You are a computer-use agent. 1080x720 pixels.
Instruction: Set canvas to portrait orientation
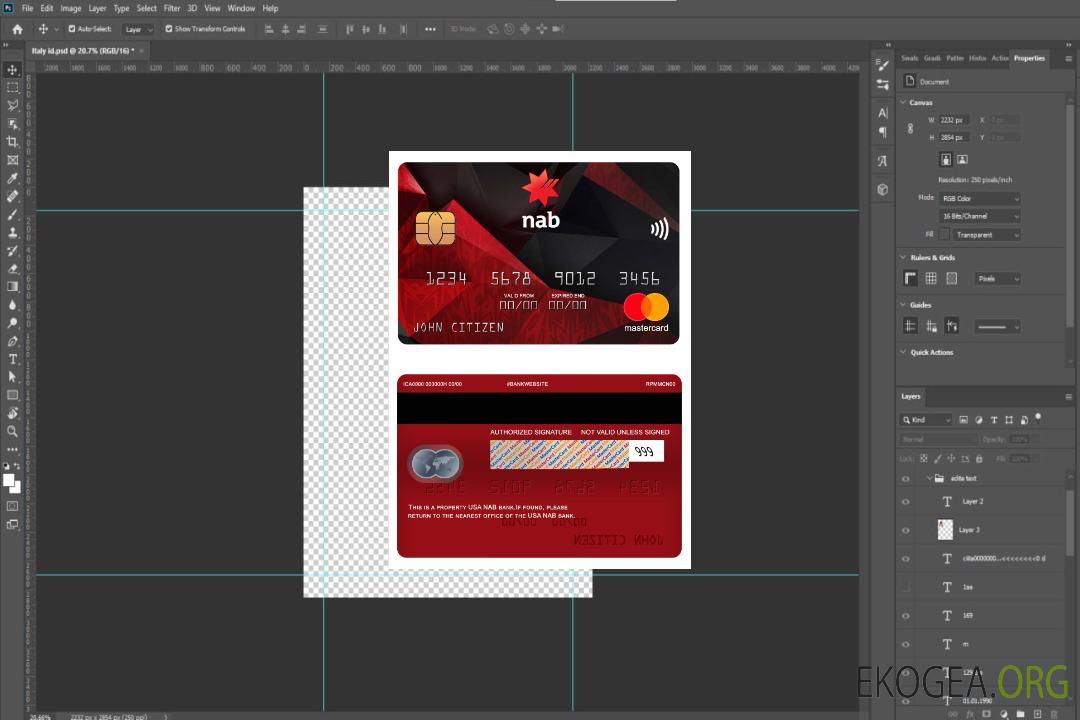pyautogui.click(x=946, y=160)
